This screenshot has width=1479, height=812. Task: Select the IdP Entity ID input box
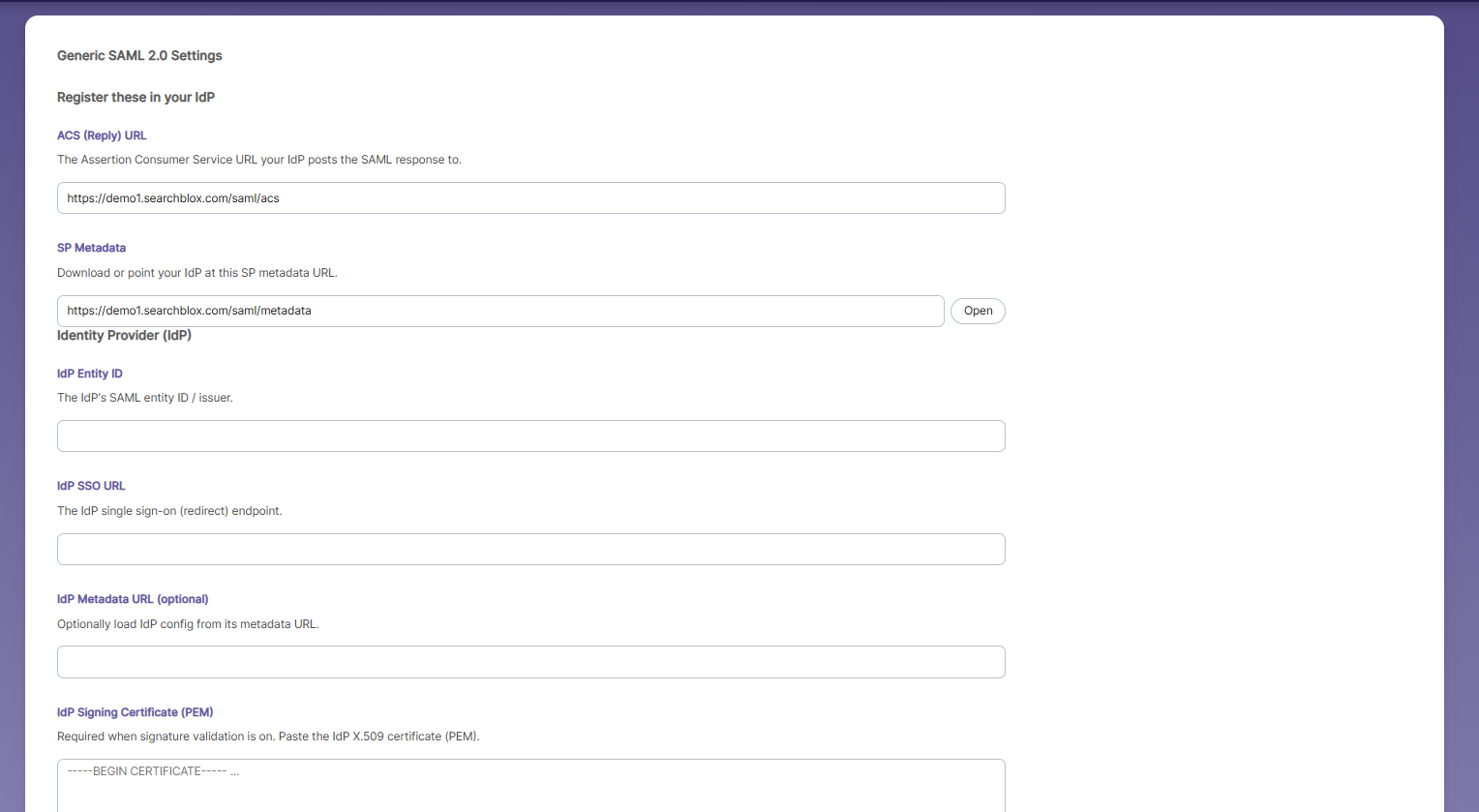coord(530,436)
